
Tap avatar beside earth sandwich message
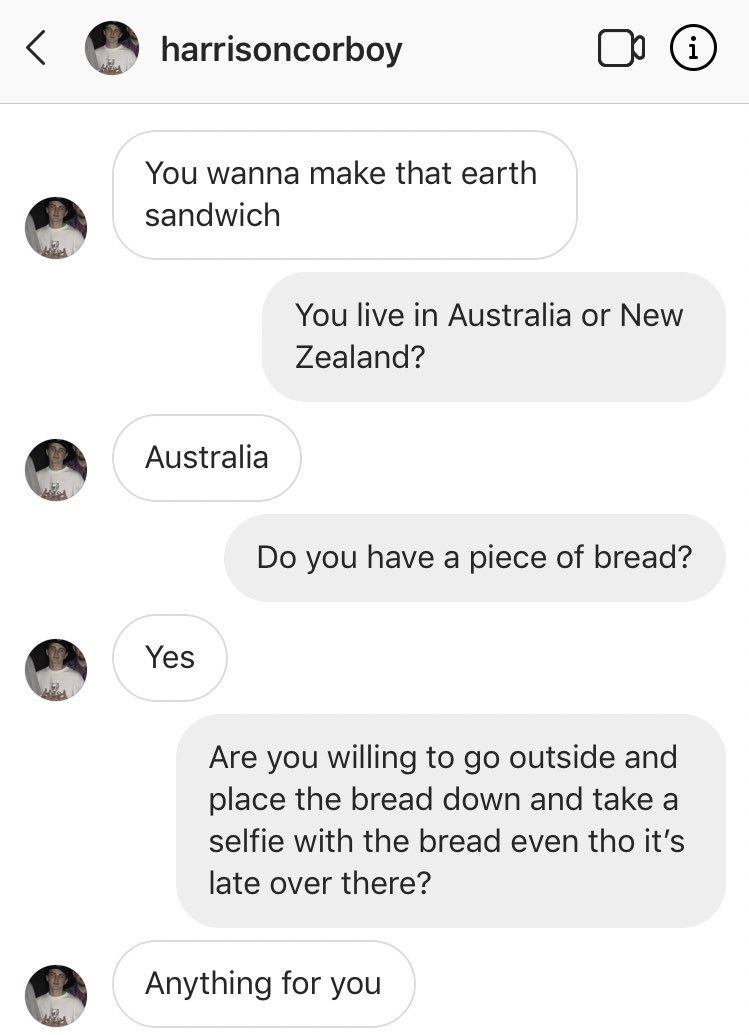[56, 228]
